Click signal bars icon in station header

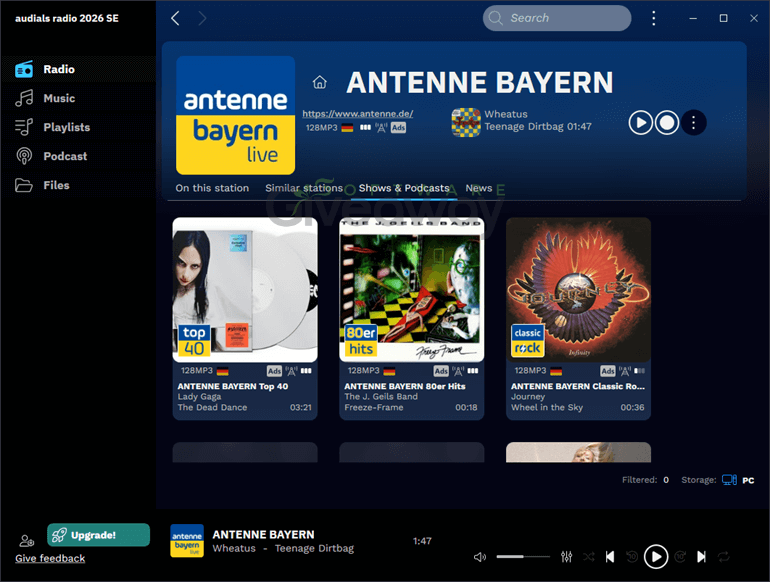[x=365, y=128]
